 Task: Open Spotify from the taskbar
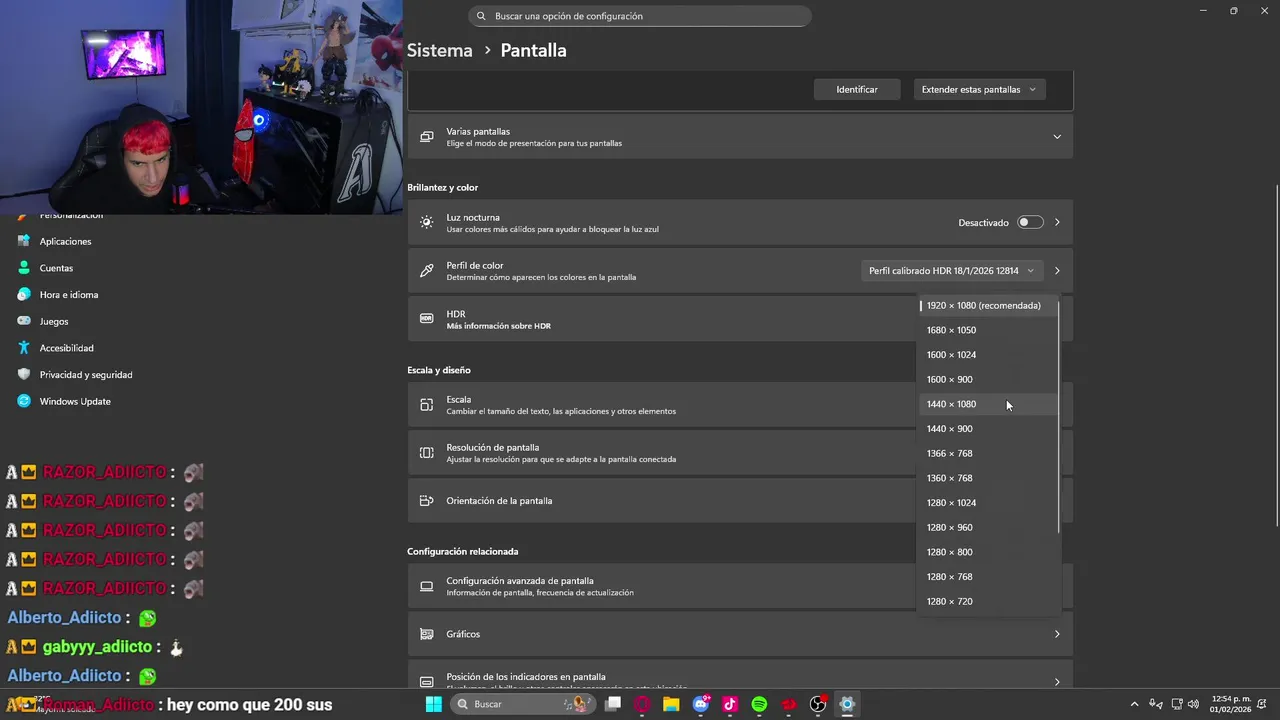click(x=759, y=704)
